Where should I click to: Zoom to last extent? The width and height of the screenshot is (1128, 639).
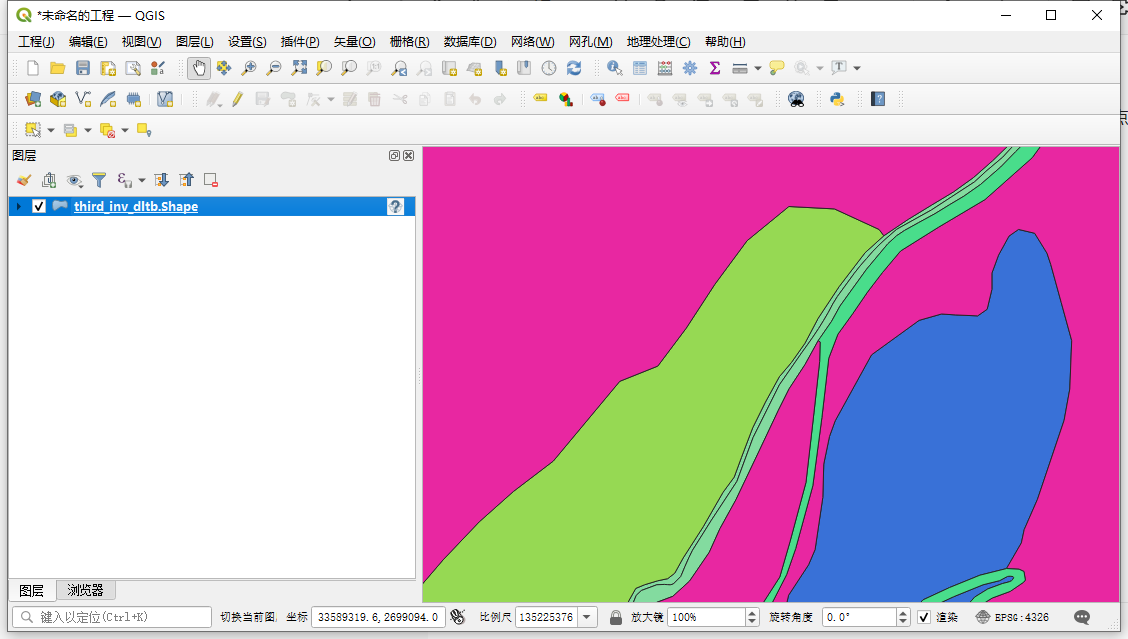pyautogui.click(x=399, y=68)
